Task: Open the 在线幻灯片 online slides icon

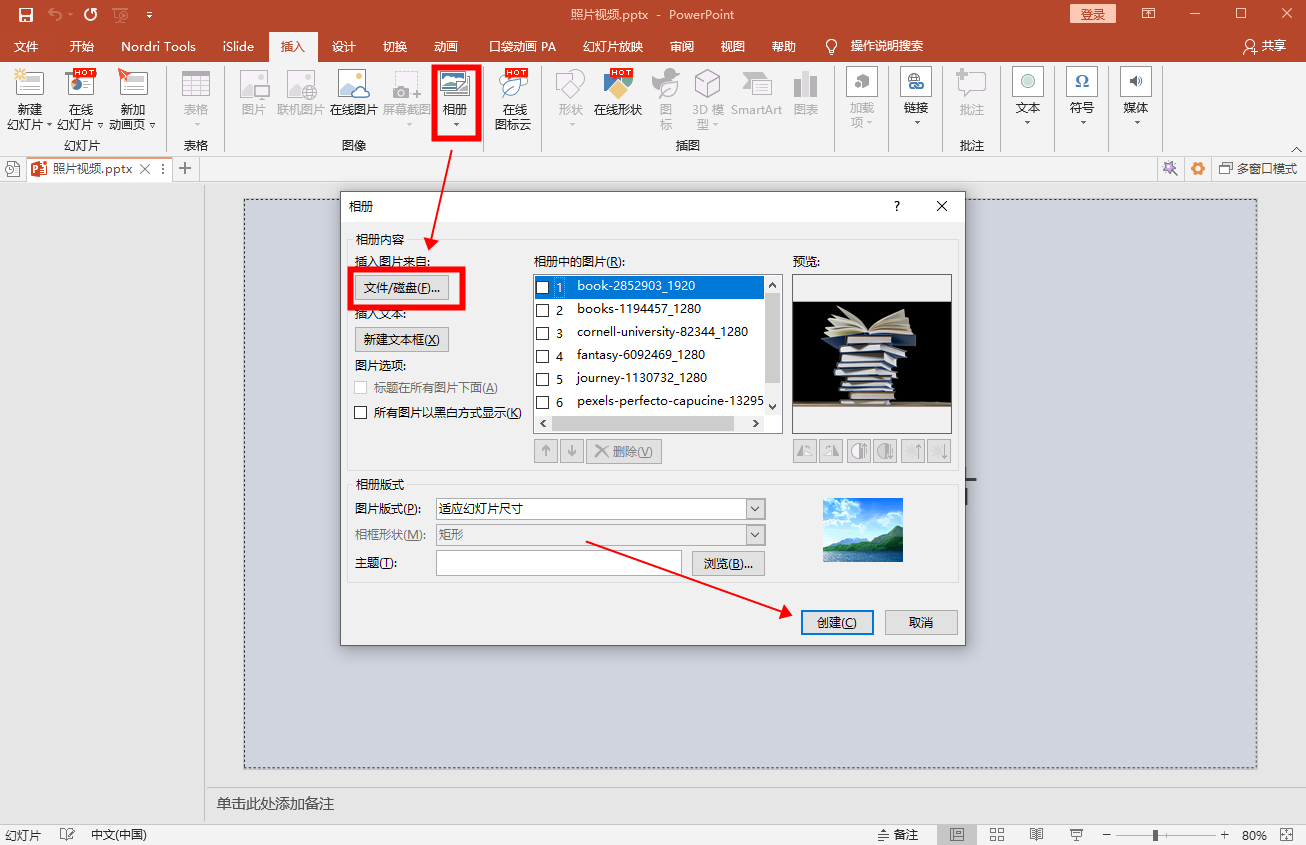Action: [x=80, y=83]
